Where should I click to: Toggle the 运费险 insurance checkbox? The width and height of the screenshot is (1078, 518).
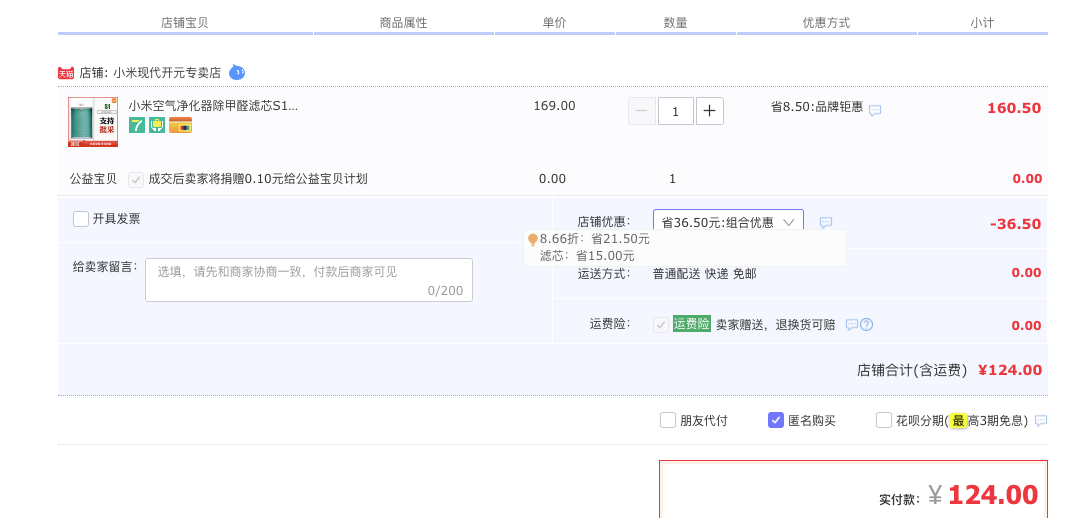[661, 325]
